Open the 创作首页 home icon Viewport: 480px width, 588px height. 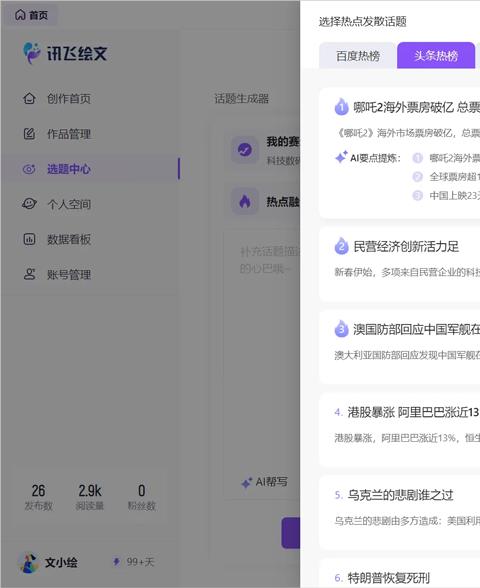(x=29, y=98)
